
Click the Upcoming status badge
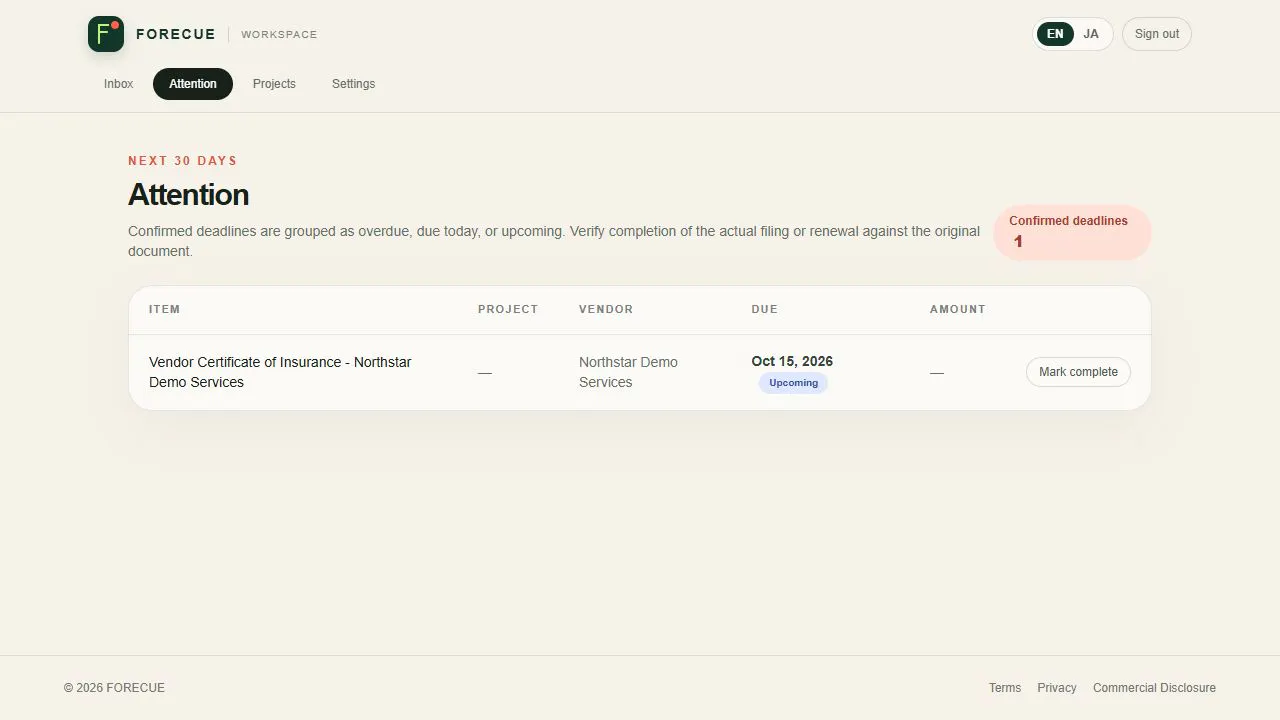(x=793, y=383)
